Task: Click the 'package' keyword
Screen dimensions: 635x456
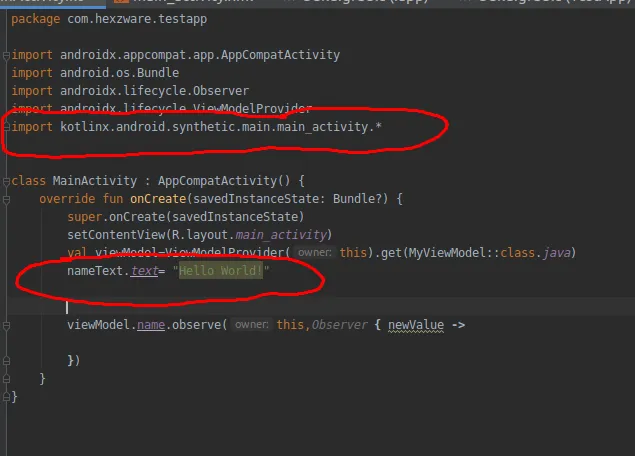Action: [36, 19]
